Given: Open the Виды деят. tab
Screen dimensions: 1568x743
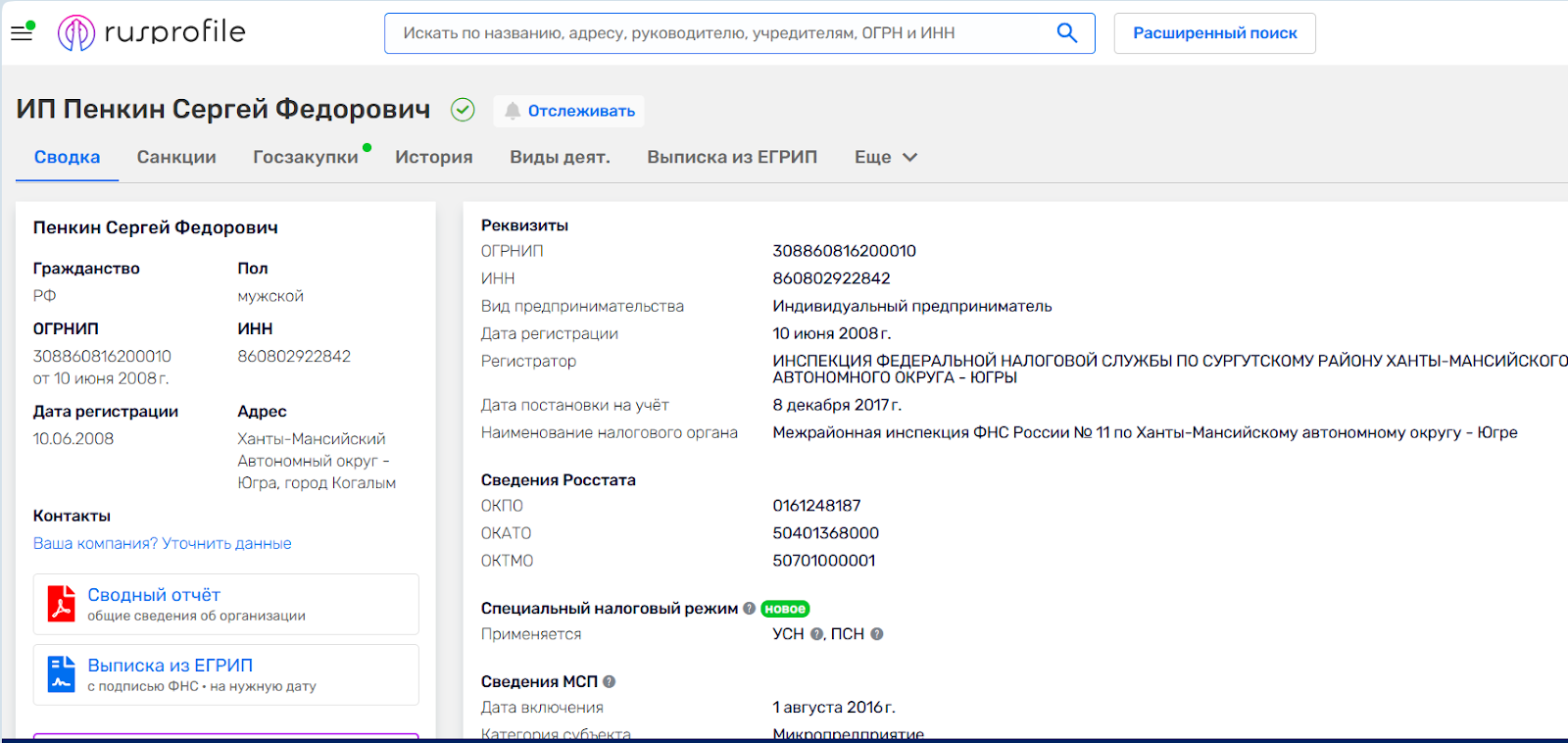Looking at the screenshot, I should [x=560, y=157].
